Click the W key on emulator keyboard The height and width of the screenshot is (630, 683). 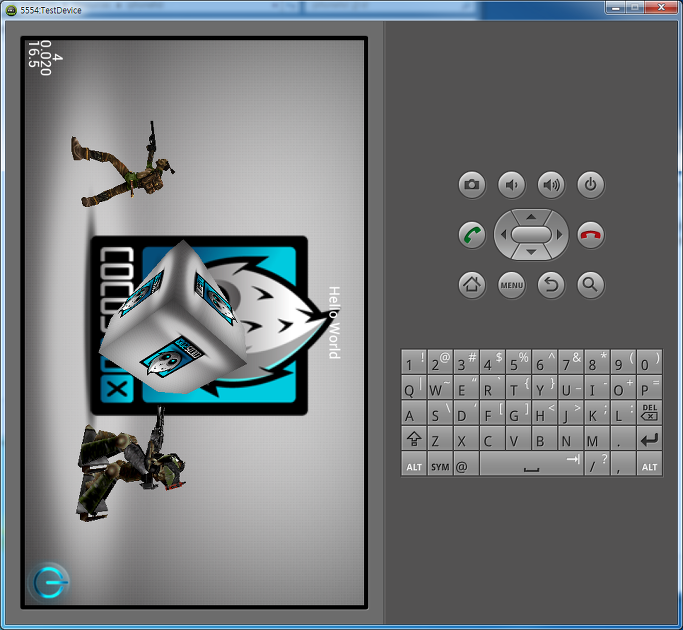440,387
